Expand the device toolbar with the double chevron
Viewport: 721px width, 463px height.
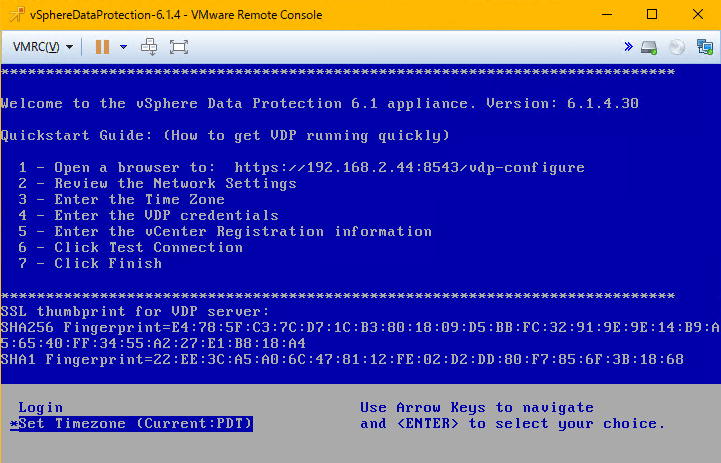(x=628, y=46)
